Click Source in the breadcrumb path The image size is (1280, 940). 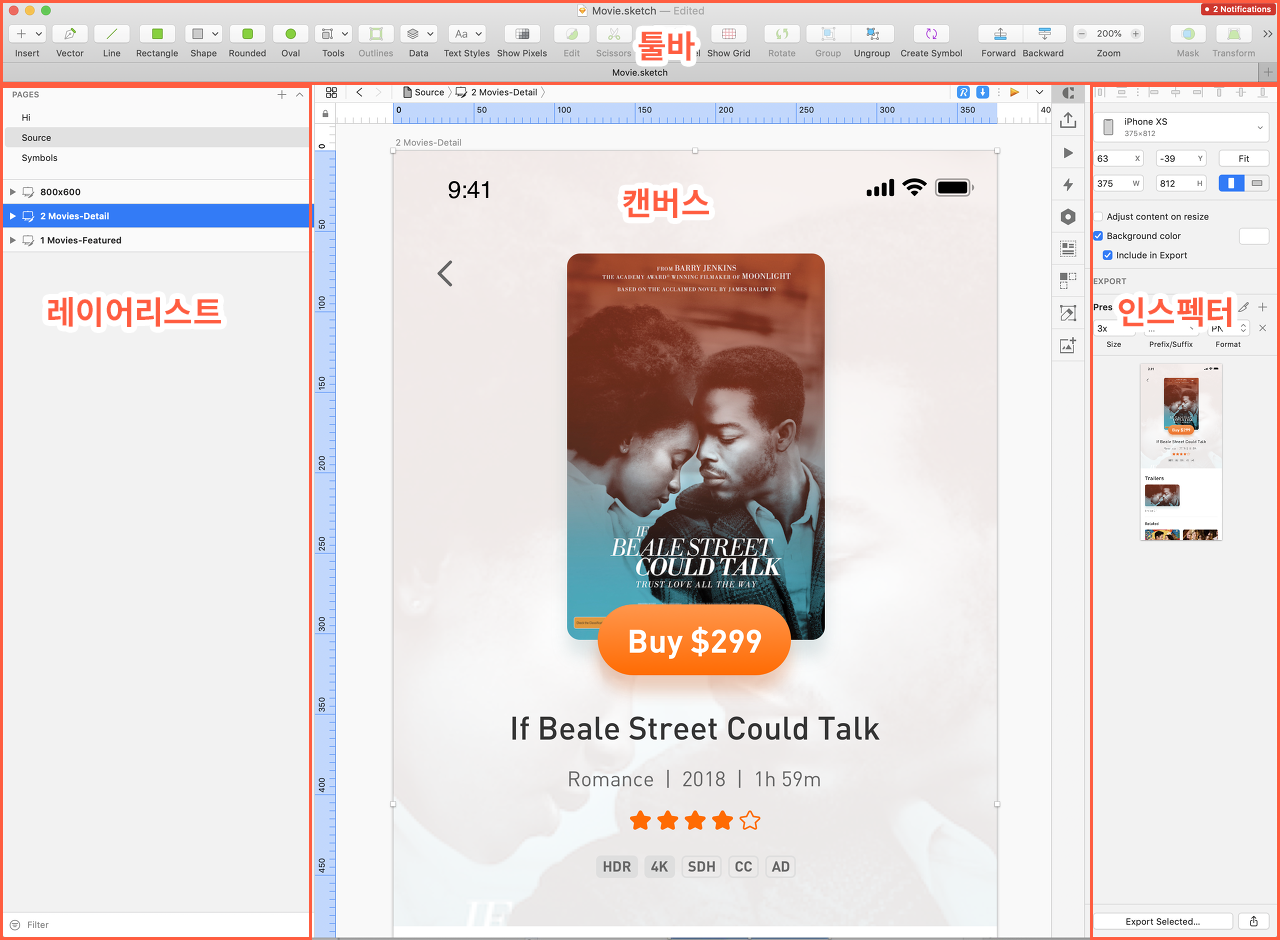pyautogui.click(x=429, y=92)
